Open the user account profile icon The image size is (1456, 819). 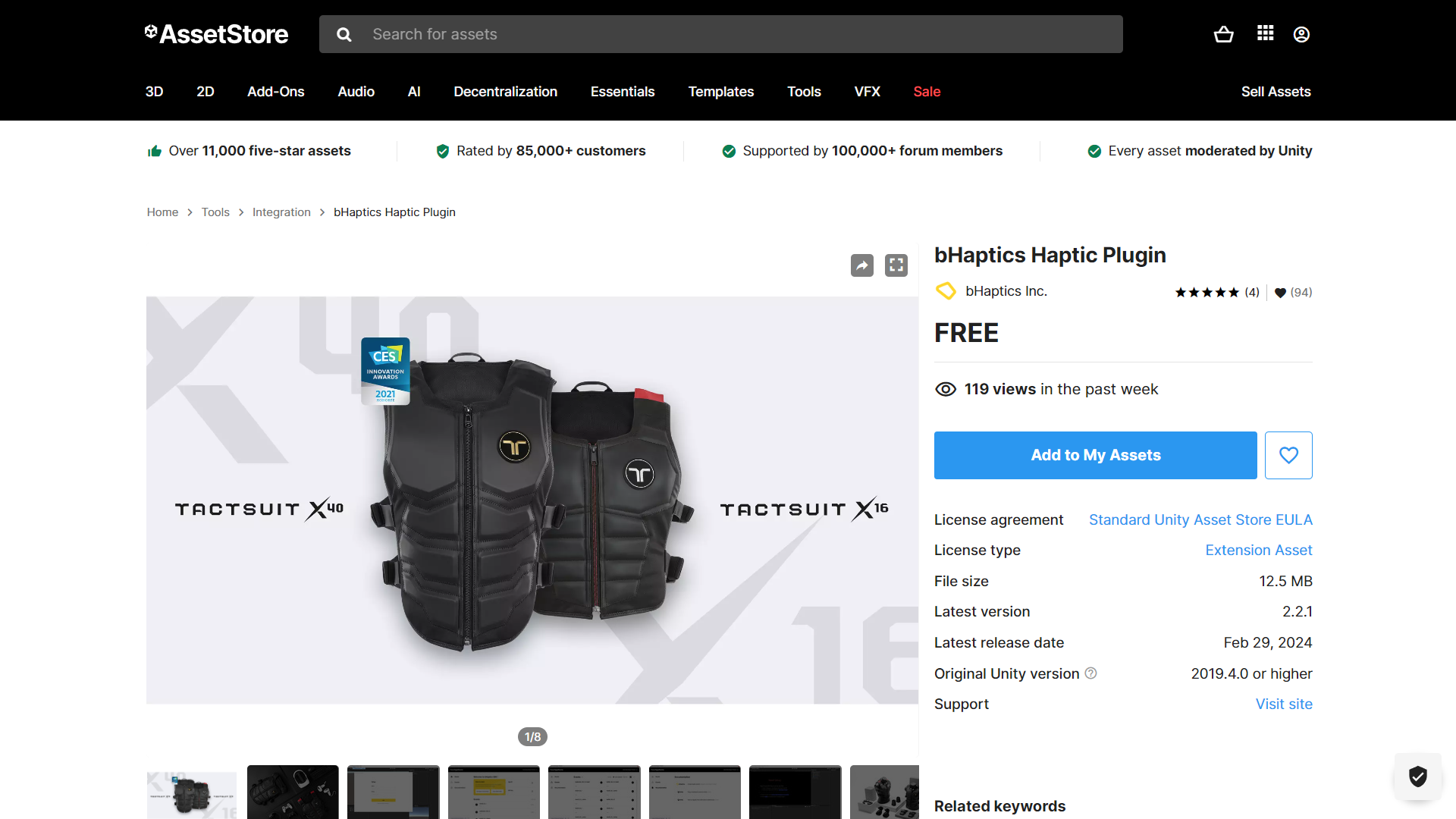point(1301,33)
